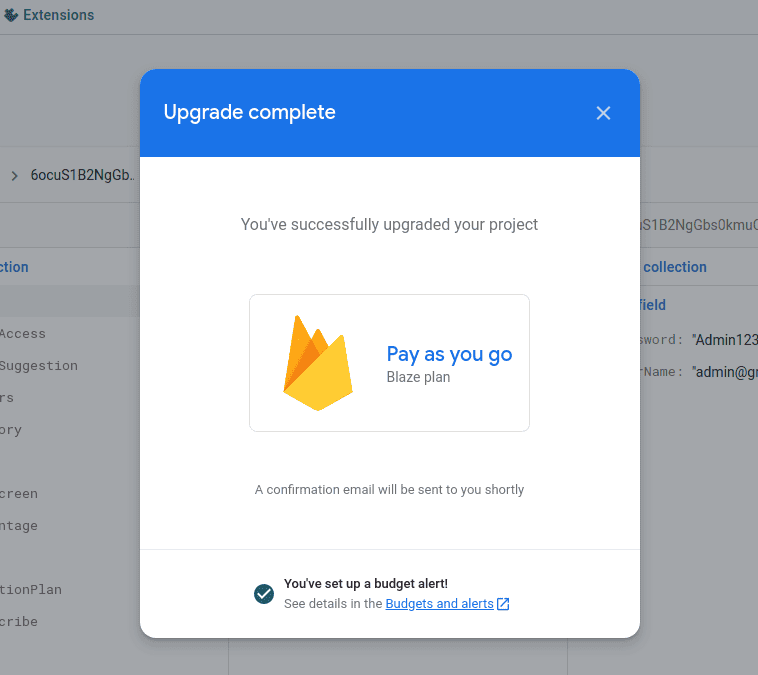758x675 pixels.
Task: Close the Upgrade complete dialog
Action: pyautogui.click(x=603, y=113)
